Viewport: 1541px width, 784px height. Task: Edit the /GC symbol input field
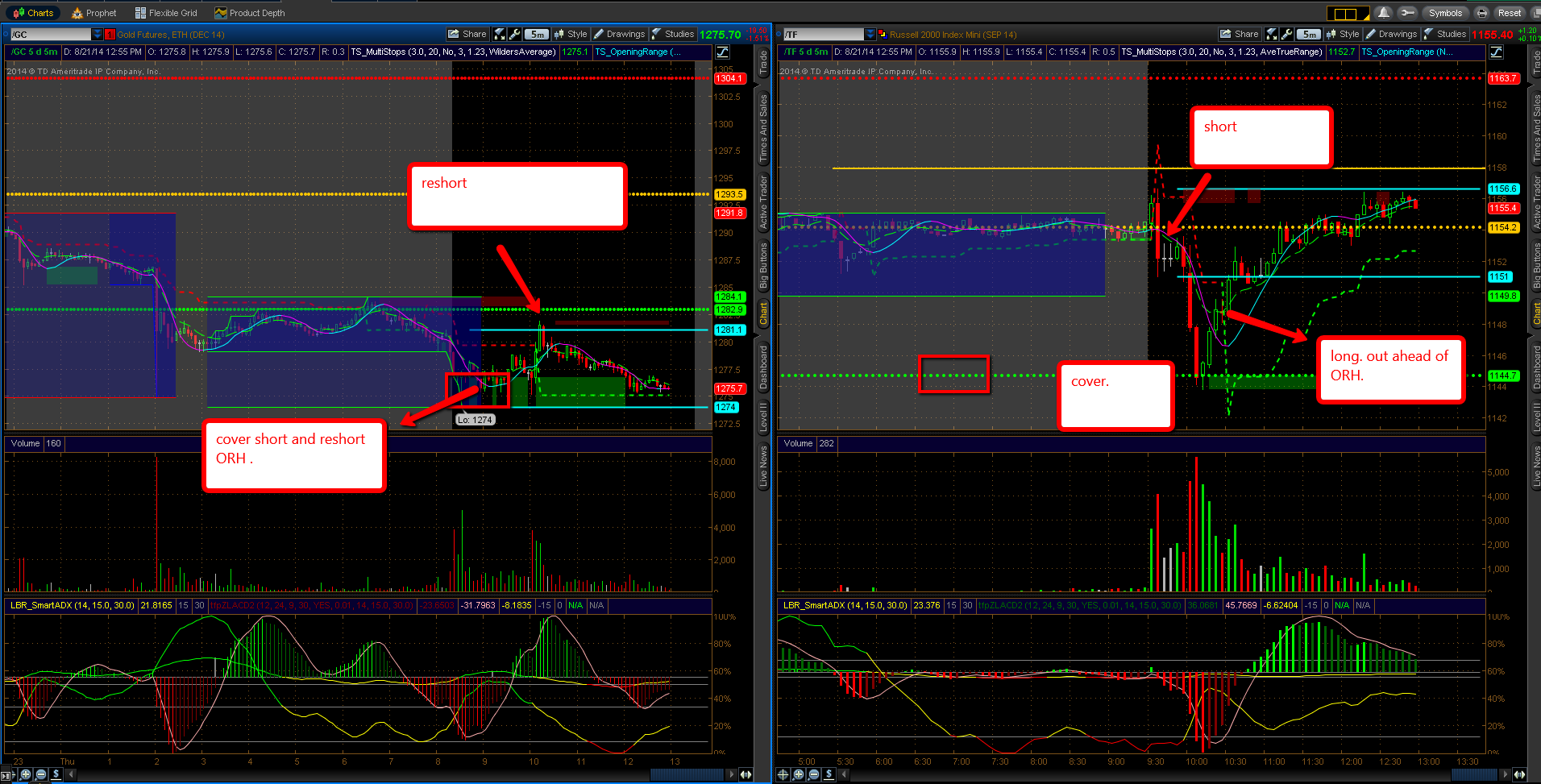click(51, 35)
